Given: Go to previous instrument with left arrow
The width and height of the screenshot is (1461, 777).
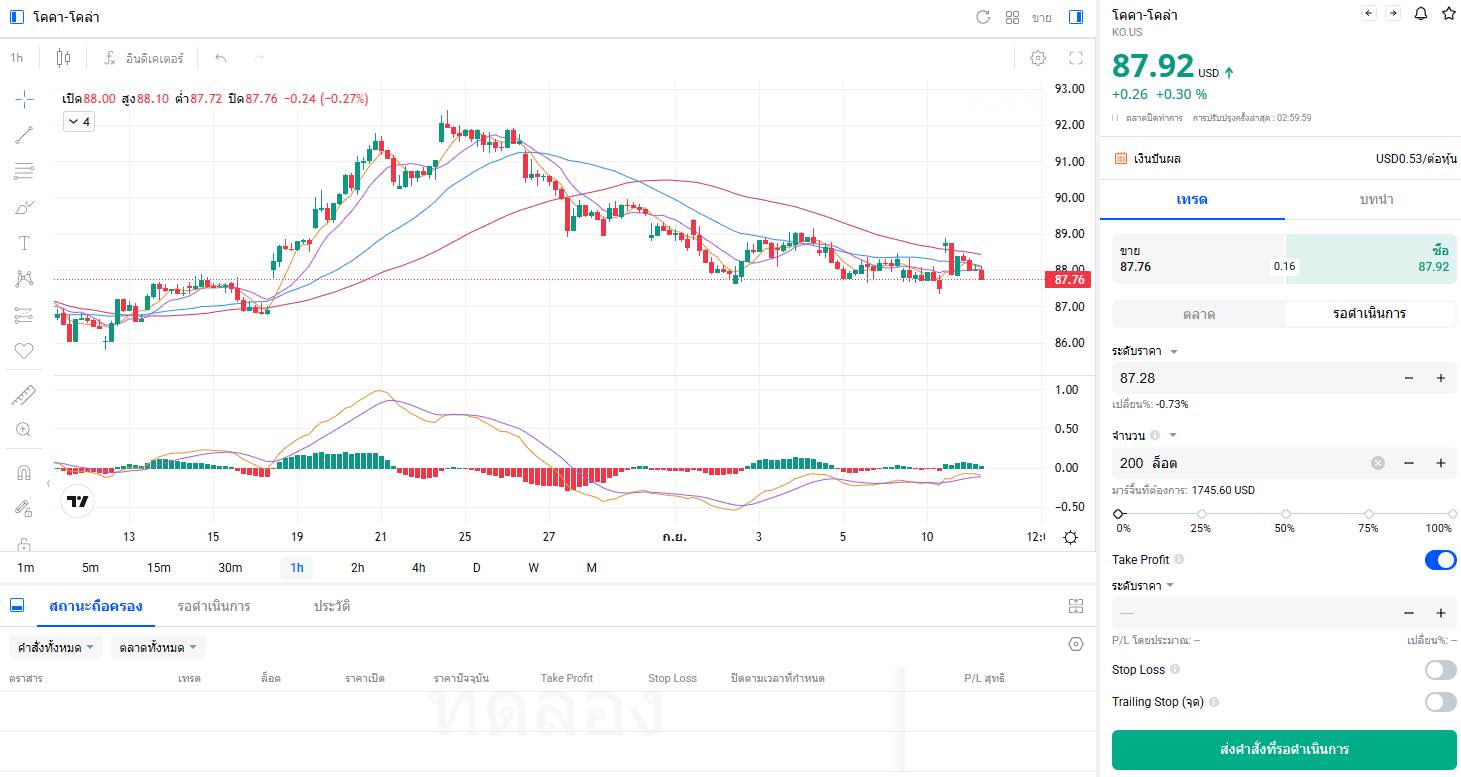Looking at the screenshot, I should pyautogui.click(x=1369, y=13).
